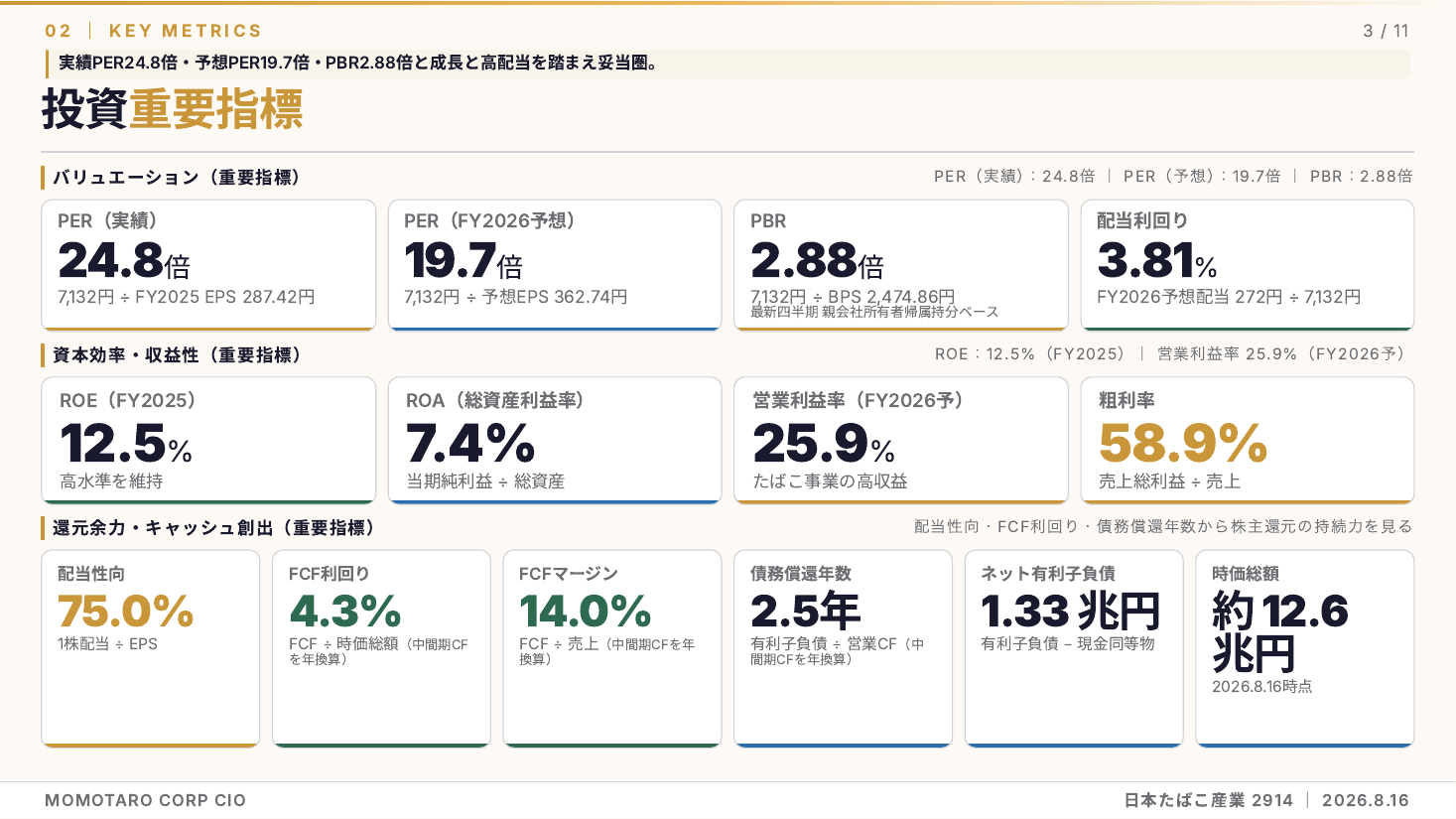Click the title '投資重要指標'
Screen dimensions: 1456x819
(x=173, y=109)
